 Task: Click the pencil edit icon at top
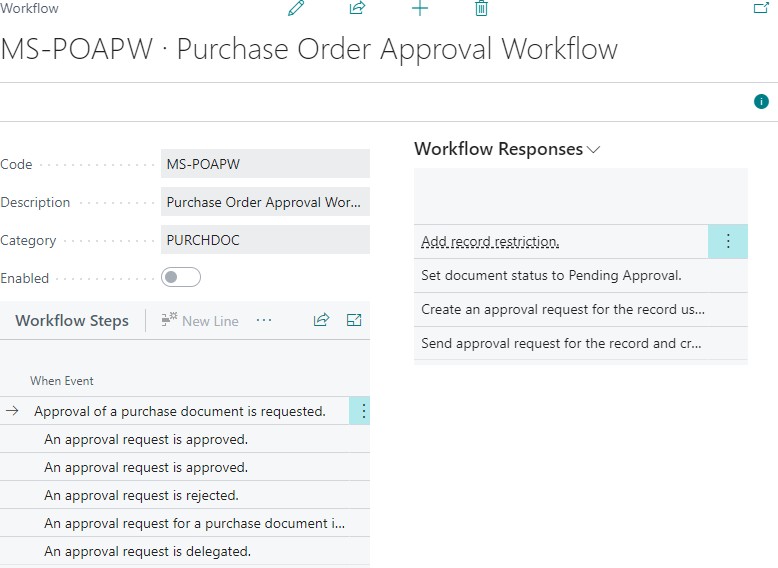(x=295, y=9)
